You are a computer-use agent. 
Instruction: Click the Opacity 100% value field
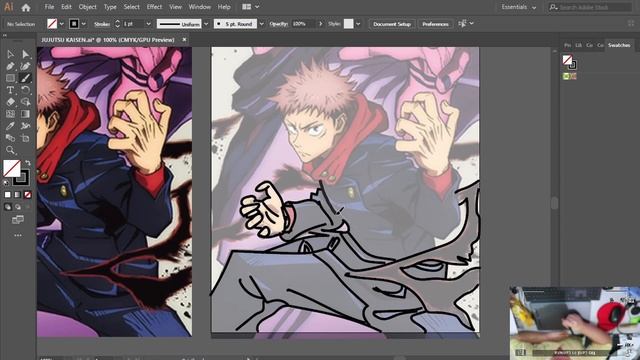(x=303, y=24)
